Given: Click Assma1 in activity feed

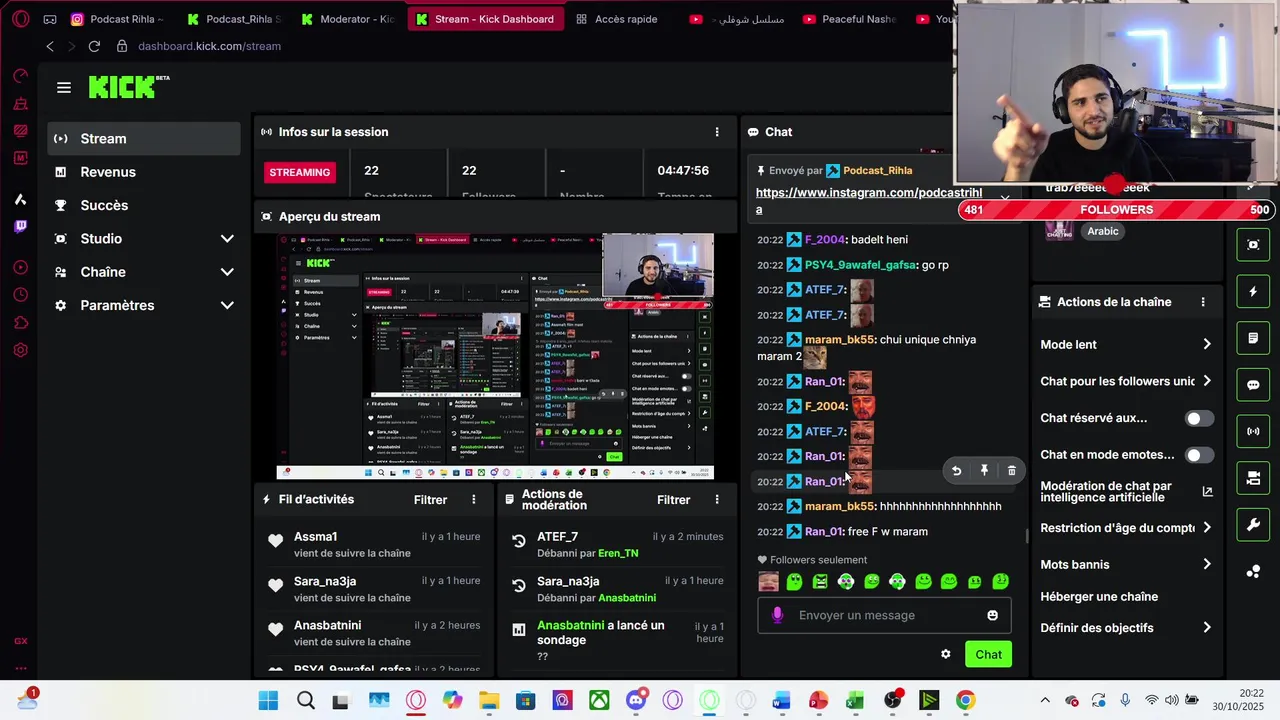Looking at the screenshot, I should tap(316, 537).
